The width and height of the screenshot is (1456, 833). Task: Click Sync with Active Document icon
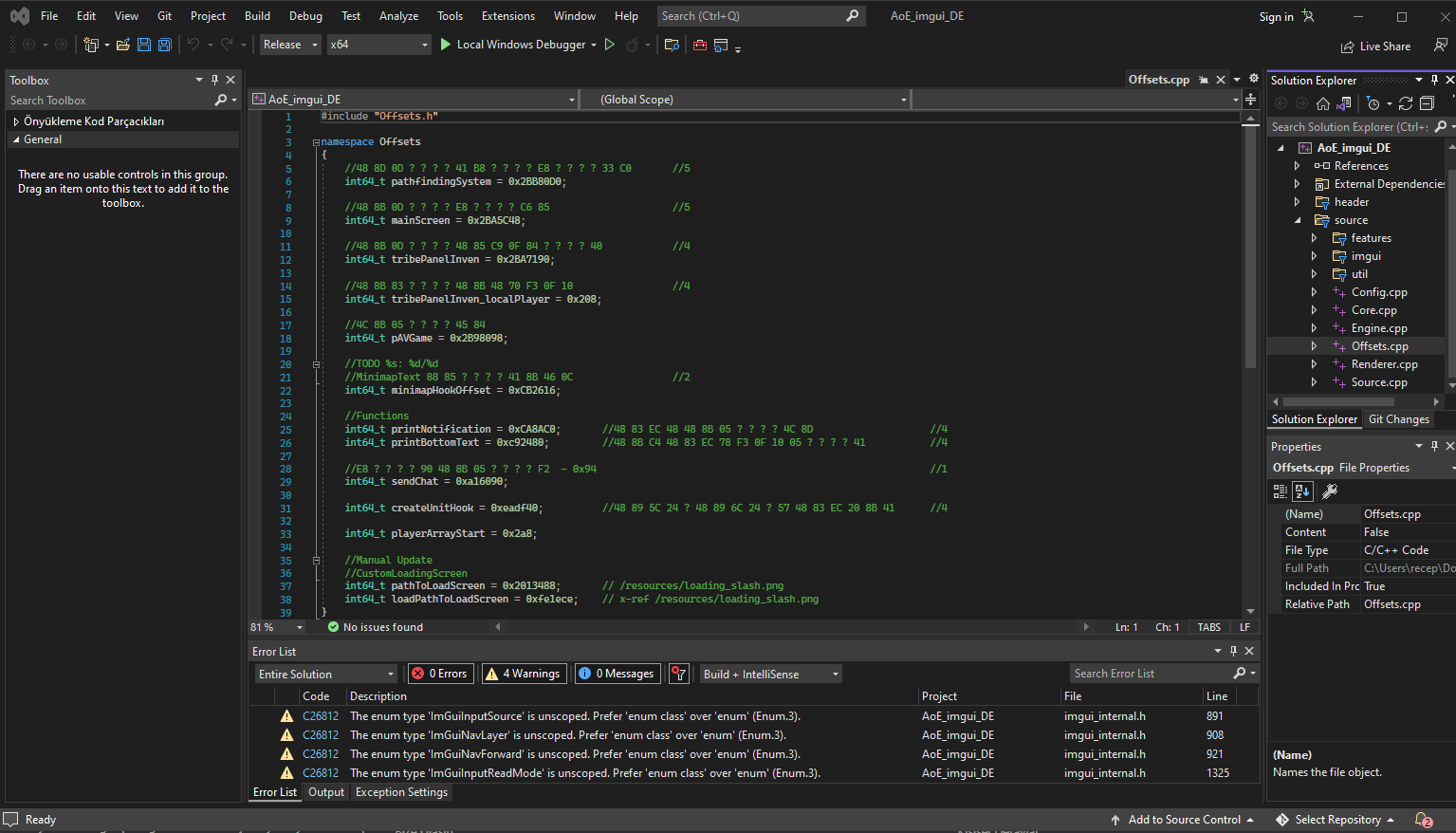[x=1406, y=103]
